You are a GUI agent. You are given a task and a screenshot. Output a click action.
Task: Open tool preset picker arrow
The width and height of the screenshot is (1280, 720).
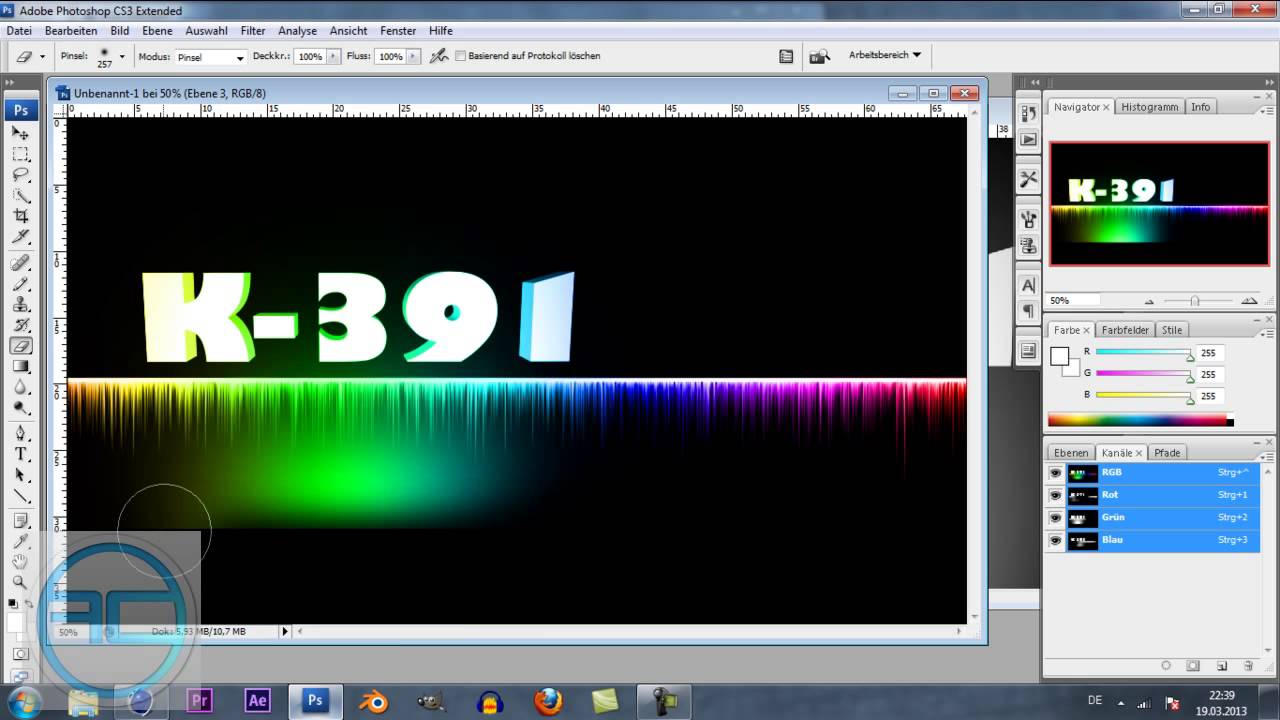pos(41,57)
